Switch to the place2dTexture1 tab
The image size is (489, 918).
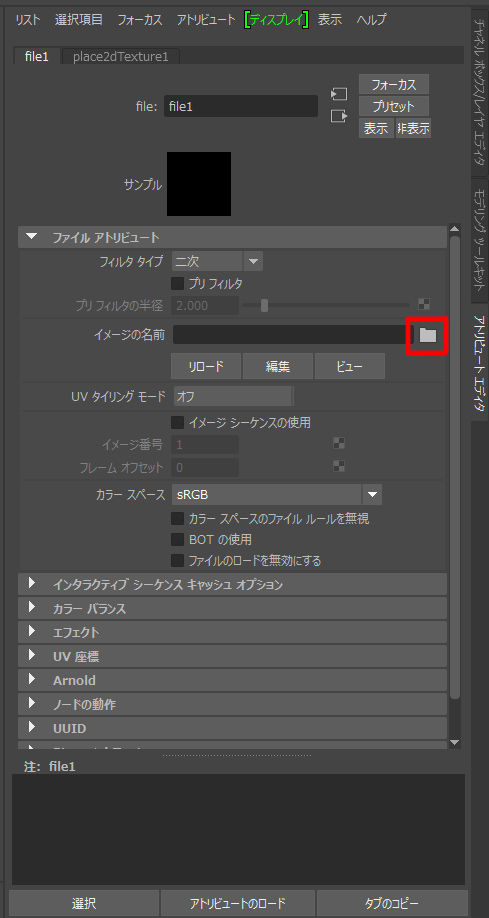(121, 56)
